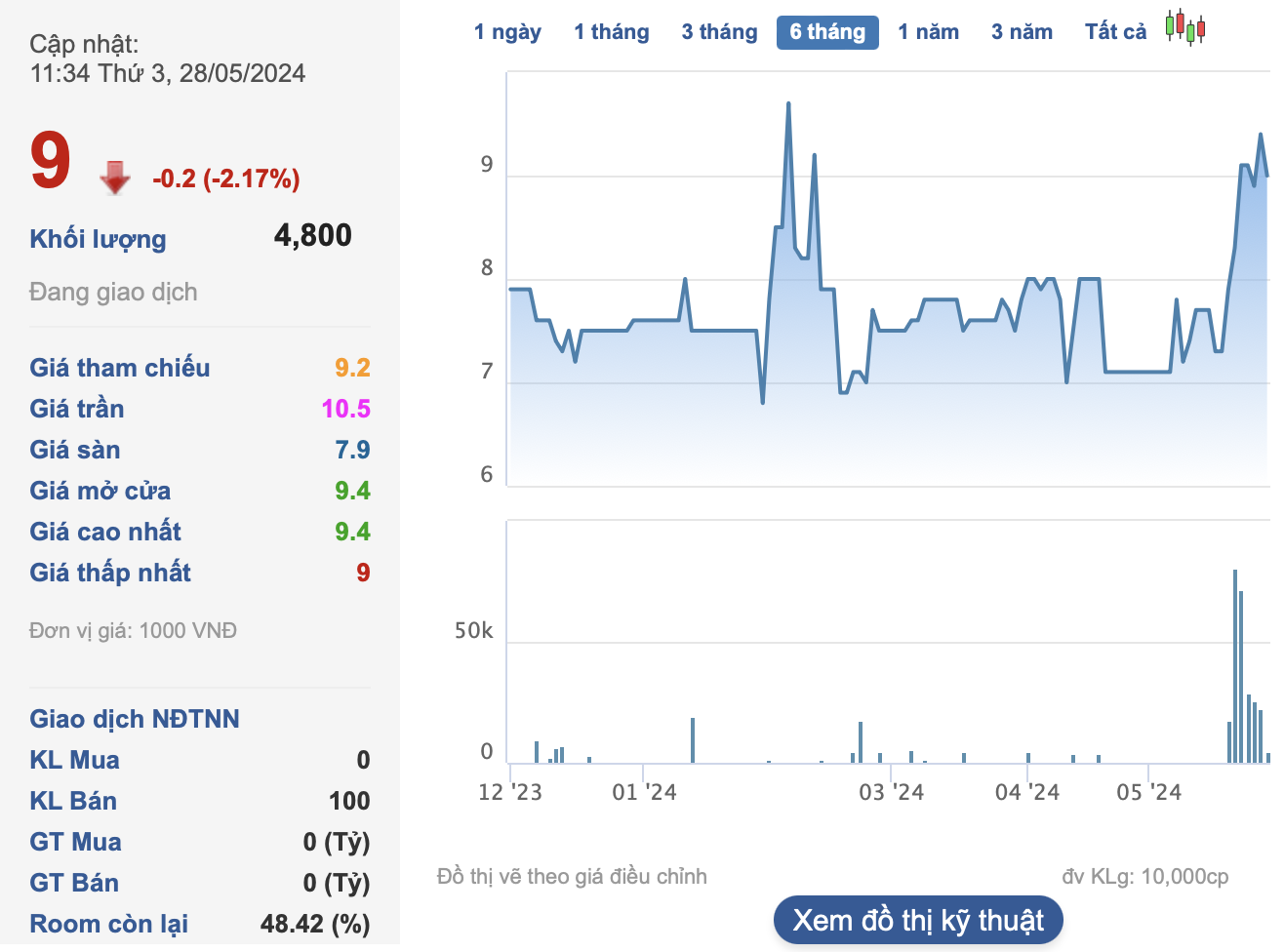The width and height of the screenshot is (1284, 952).
Task: Select the '3 tháng' time range tab
Action: [719, 32]
